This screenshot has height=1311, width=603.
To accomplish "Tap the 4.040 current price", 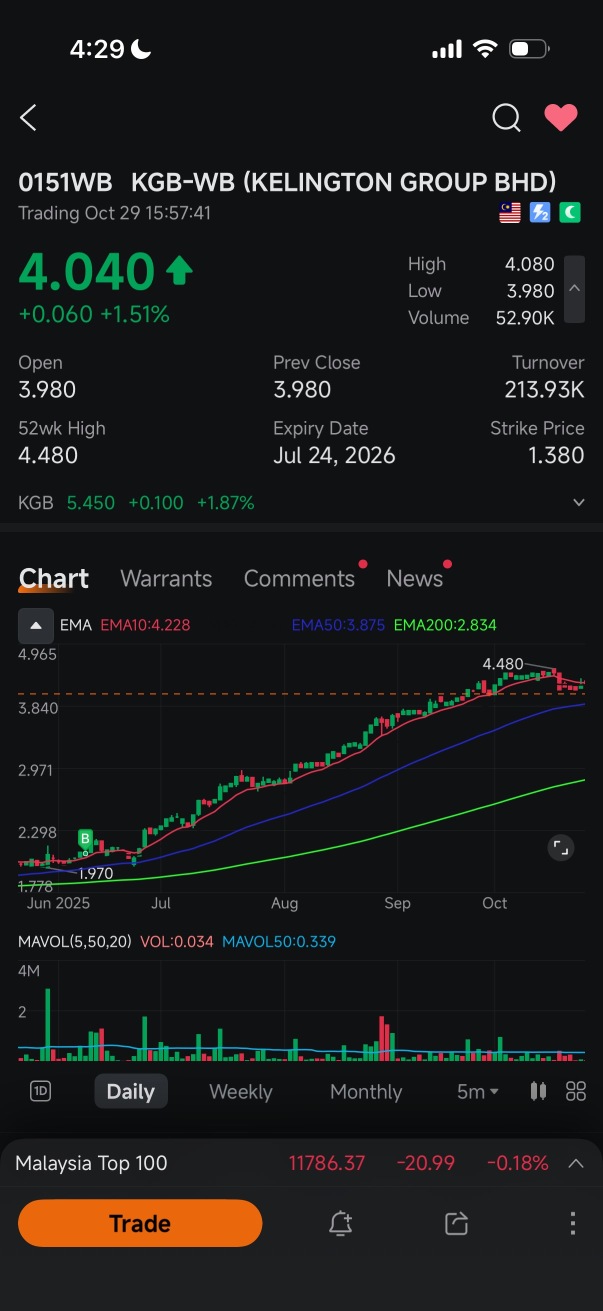I will click(87, 272).
